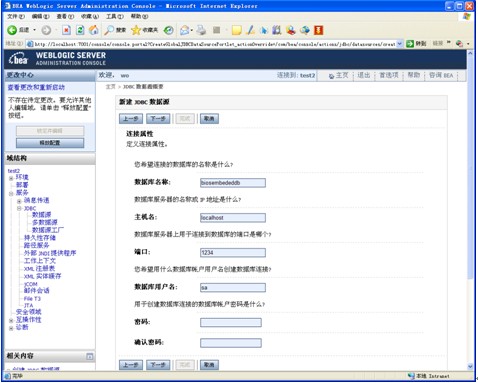
Task: Click the red X Stop button
Action: (x=66, y=30)
